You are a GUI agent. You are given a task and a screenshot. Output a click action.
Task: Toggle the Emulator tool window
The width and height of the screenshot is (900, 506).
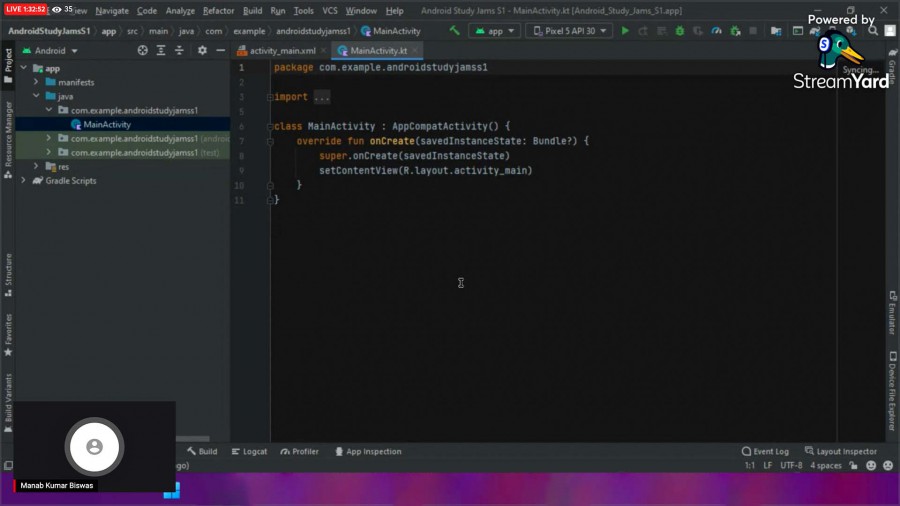pyautogui.click(x=891, y=313)
